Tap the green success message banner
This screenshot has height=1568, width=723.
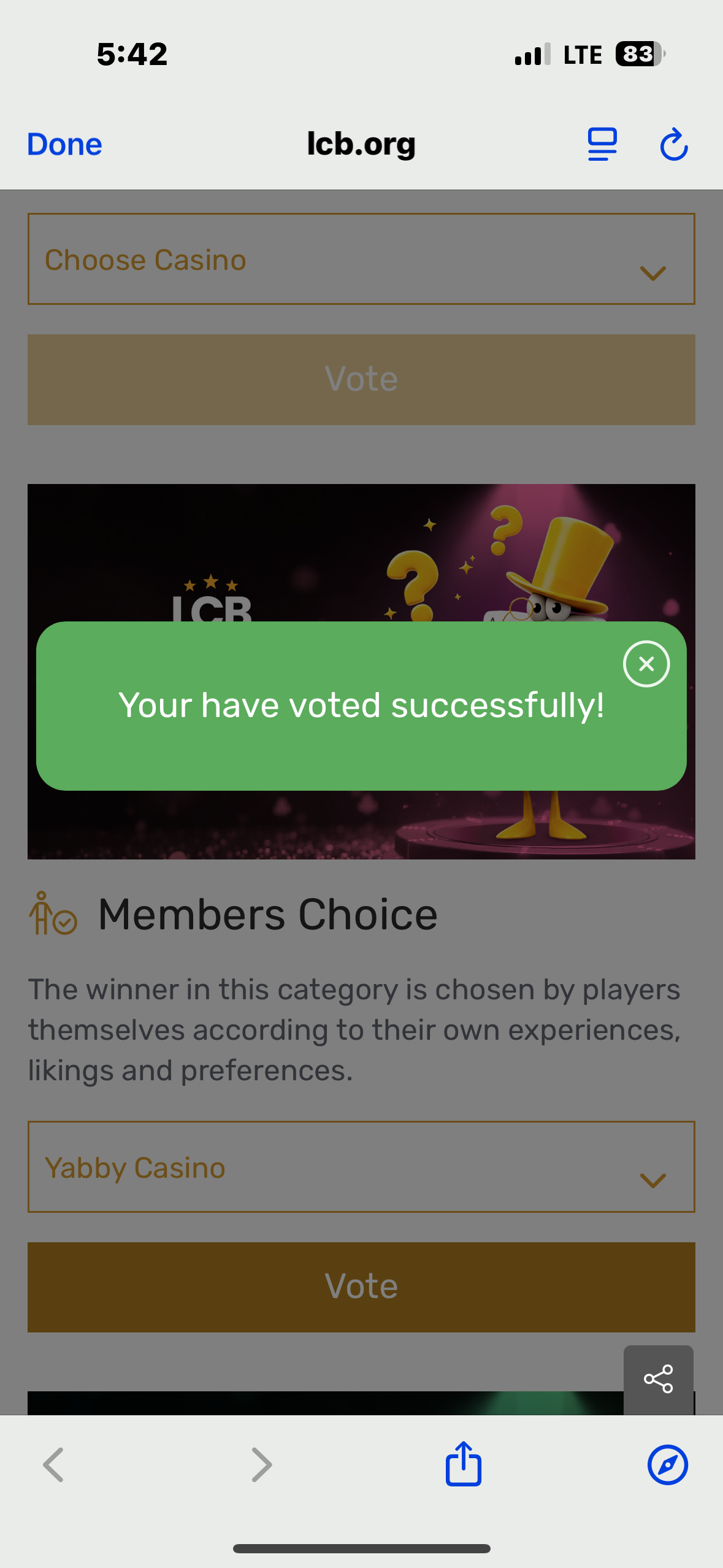tap(361, 705)
